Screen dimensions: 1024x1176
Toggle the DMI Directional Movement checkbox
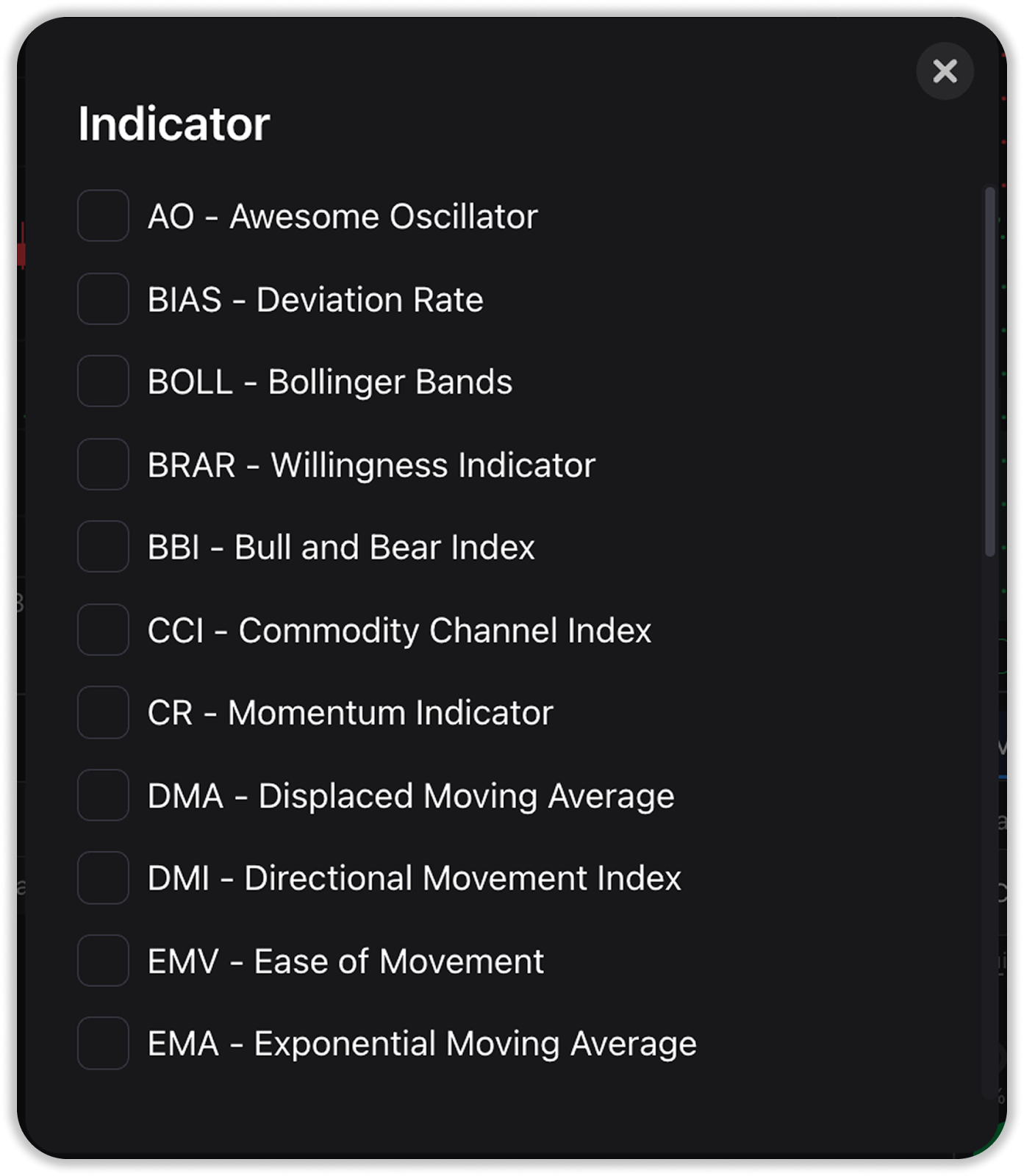(x=104, y=878)
